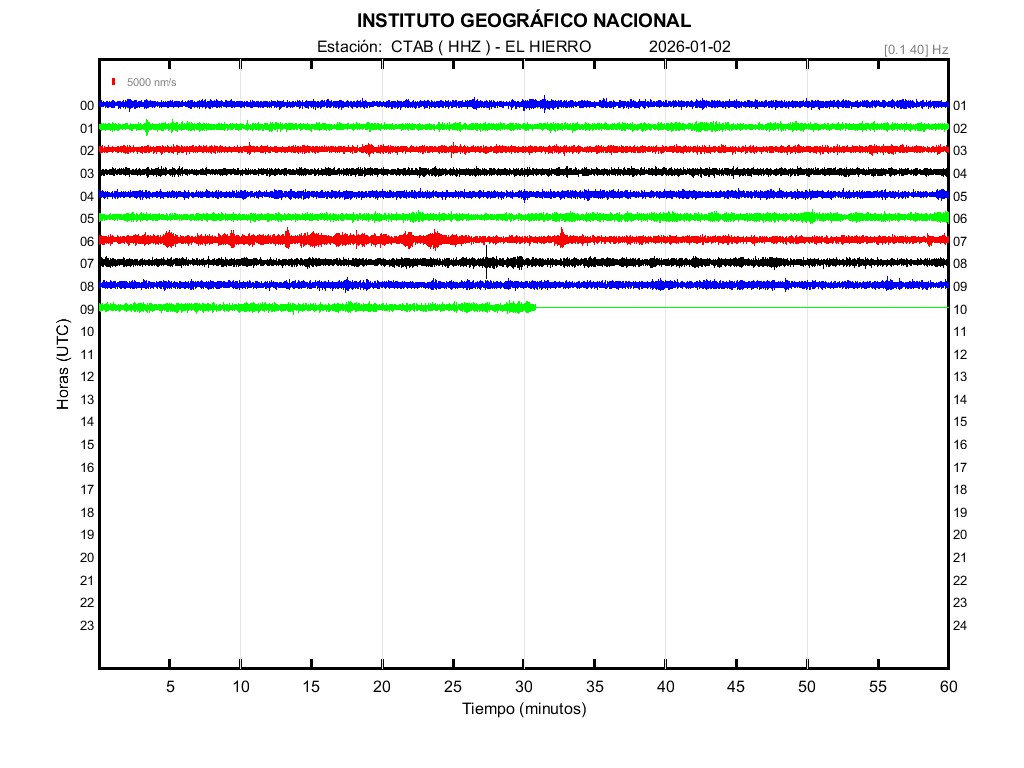The width and height of the screenshot is (1024, 768).
Task: Click the hour 24 label on right axis
Action: click(960, 626)
